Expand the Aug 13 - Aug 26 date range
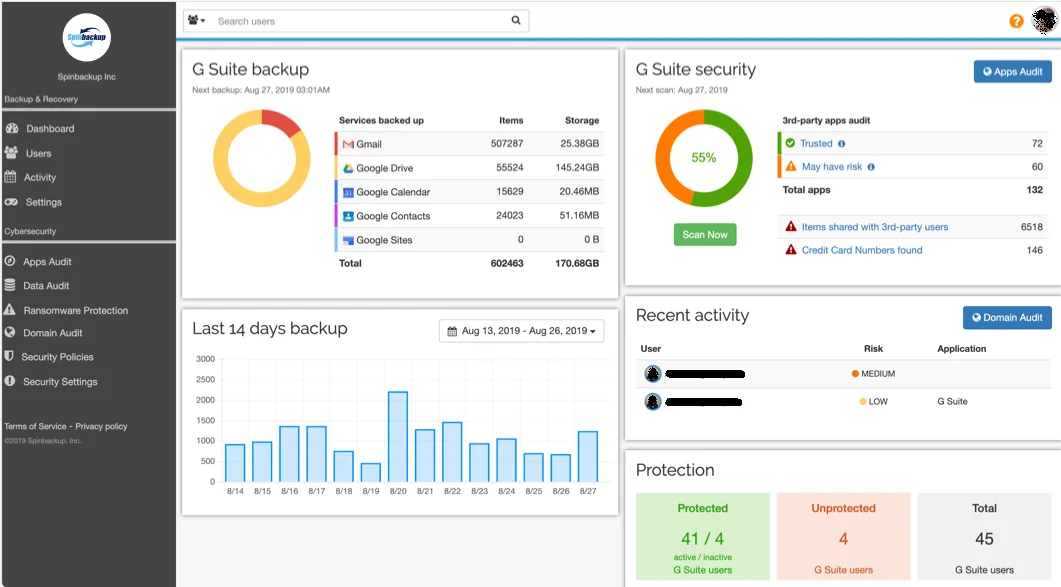1061x587 pixels. [x=522, y=331]
